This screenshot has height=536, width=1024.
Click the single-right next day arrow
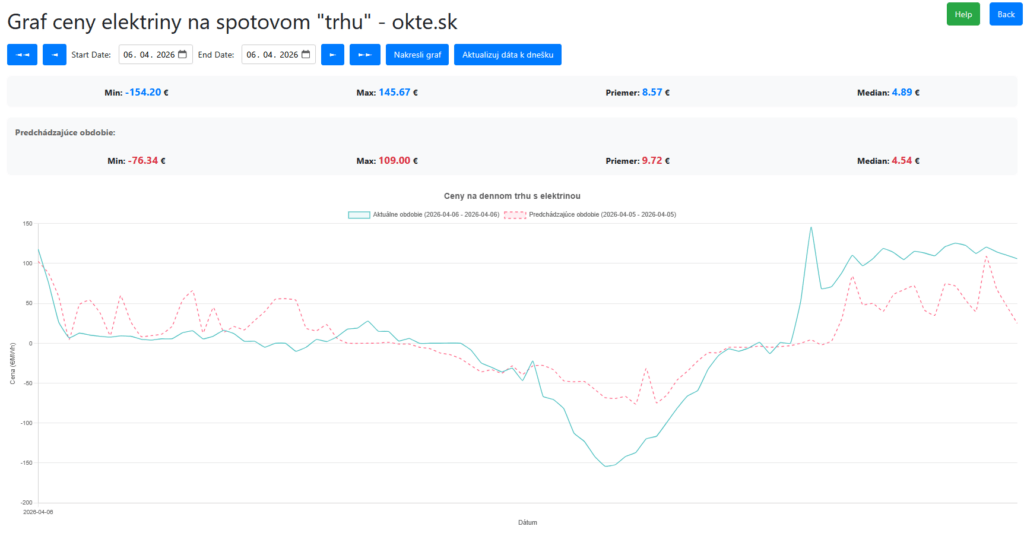(x=332, y=55)
